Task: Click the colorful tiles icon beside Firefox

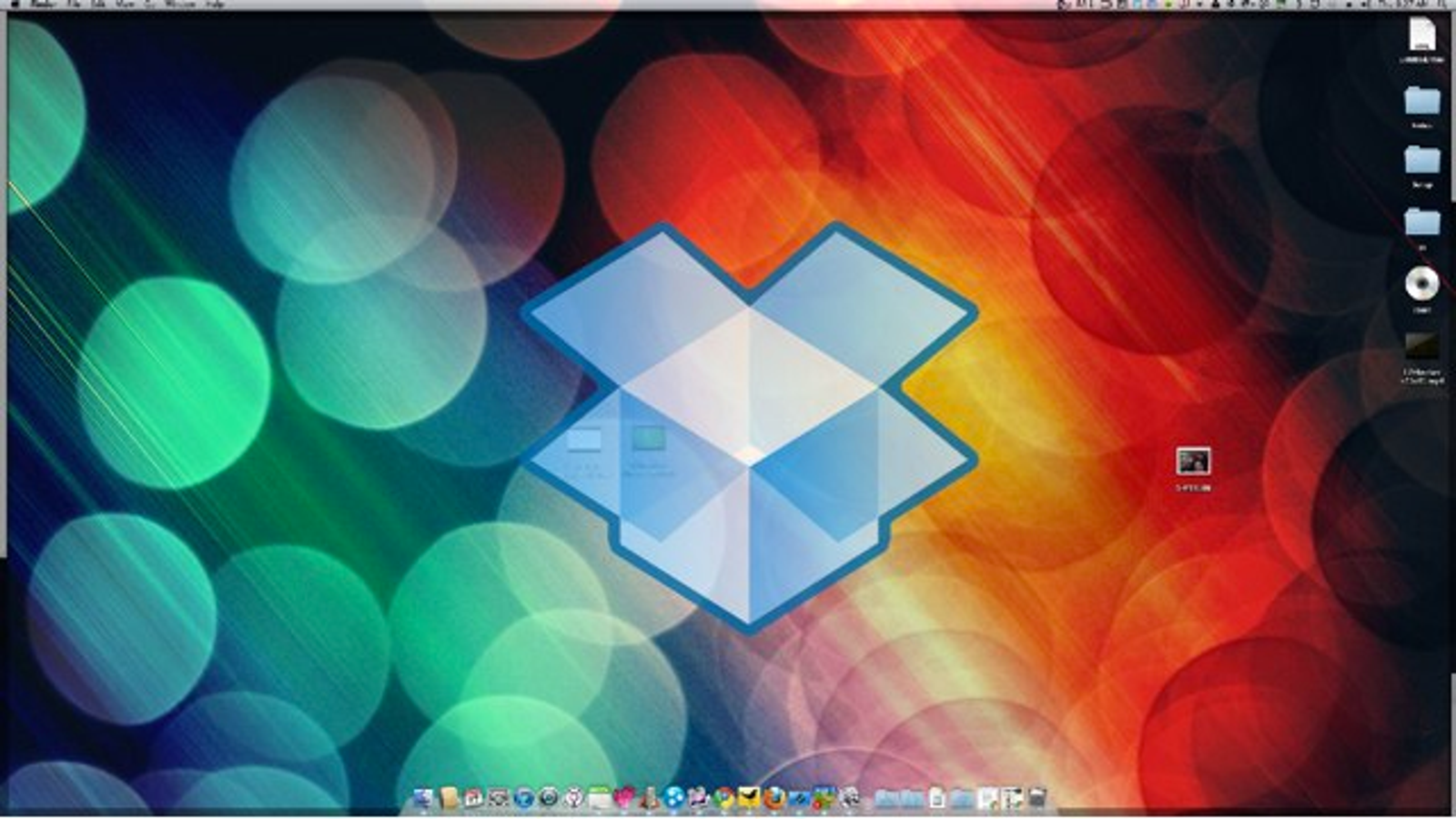Action: [824, 799]
